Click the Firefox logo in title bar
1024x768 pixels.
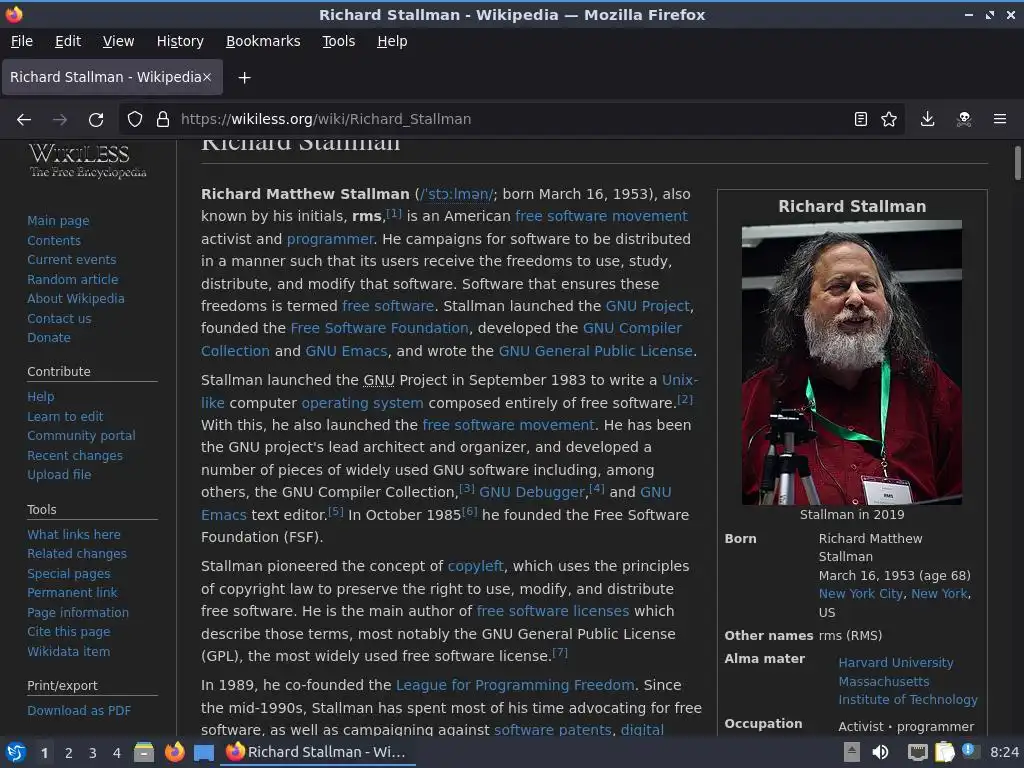[x=14, y=14]
